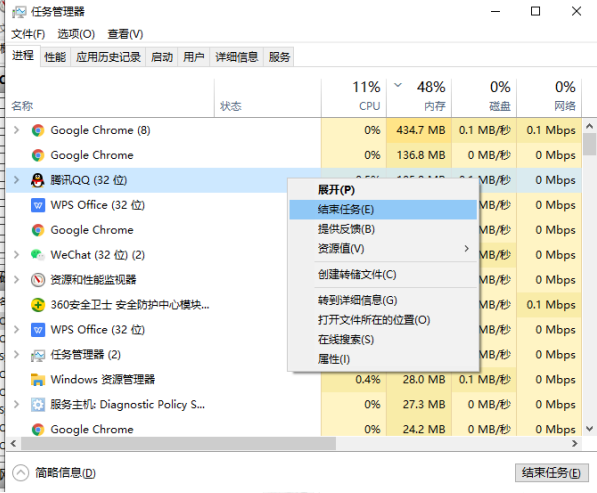Click the horizontal scrollbar left arrow

(x=13, y=444)
